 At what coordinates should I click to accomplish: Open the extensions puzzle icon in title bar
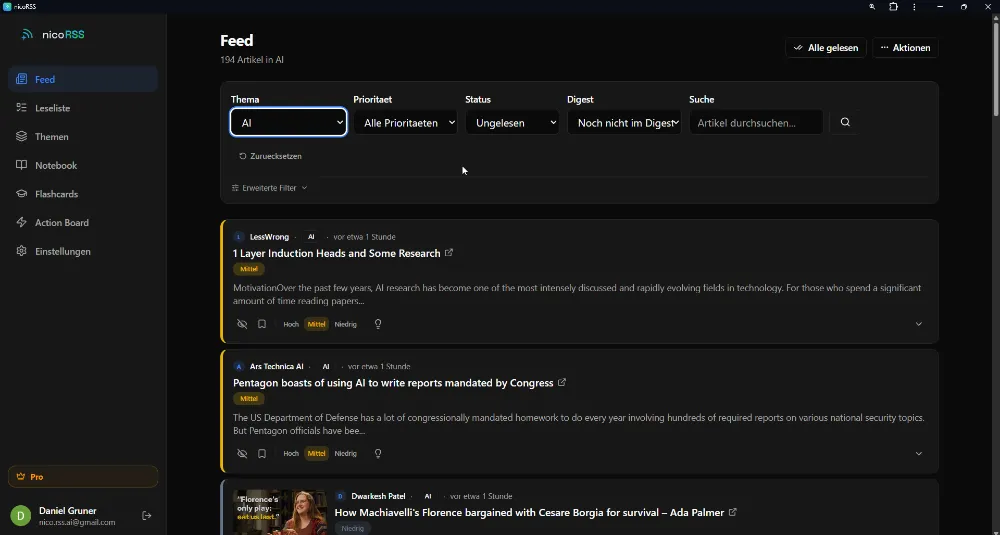893,6
